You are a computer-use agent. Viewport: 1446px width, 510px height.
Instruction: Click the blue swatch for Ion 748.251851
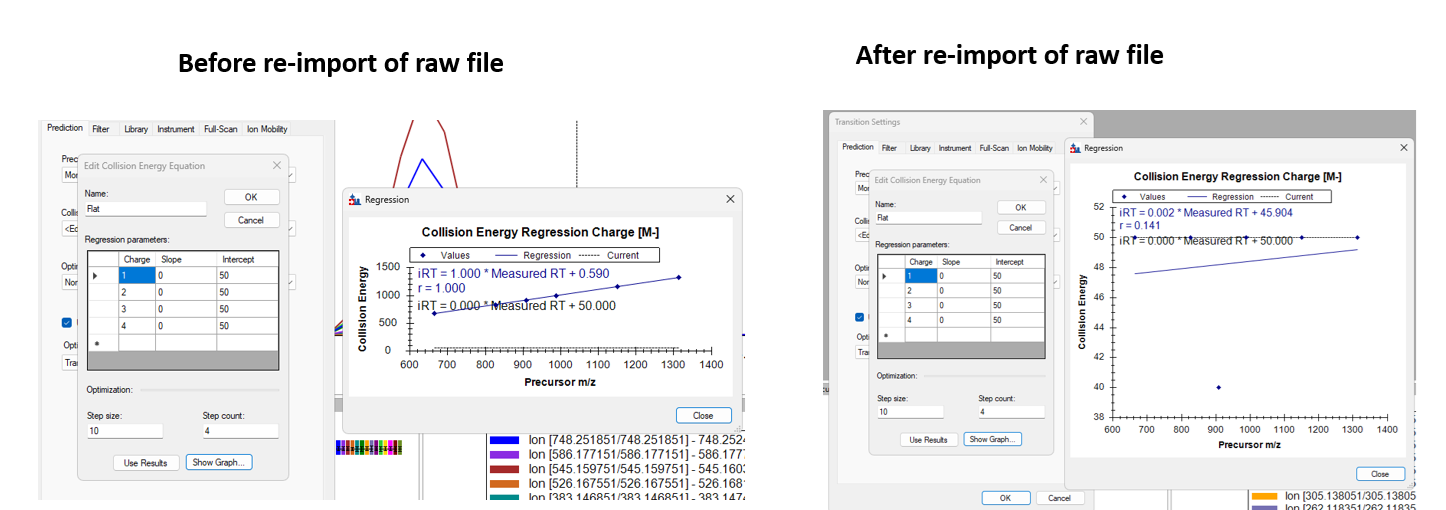click(504, 440)
